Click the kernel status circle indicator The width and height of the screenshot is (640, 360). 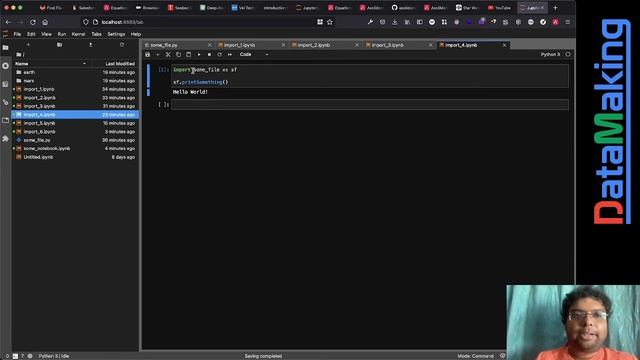coord(568,54)
